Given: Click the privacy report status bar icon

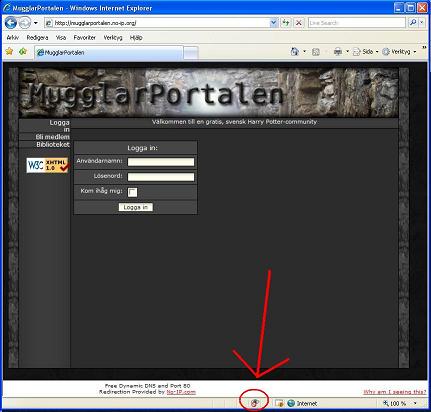Looking at the screenshot, I should coord(254,403).
